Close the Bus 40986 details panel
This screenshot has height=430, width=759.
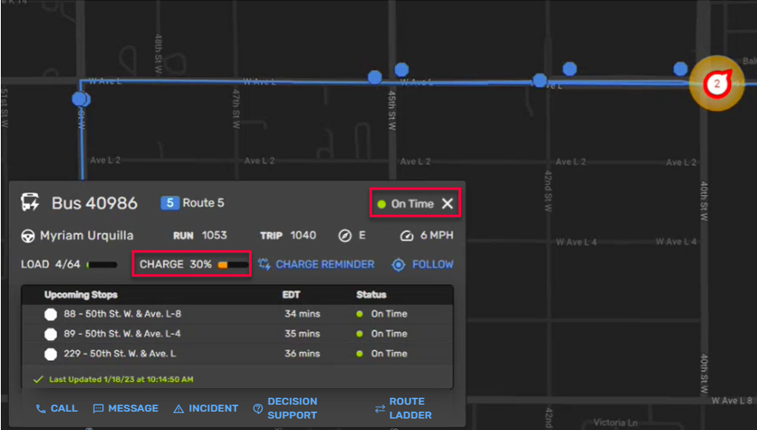(x=447, y=204)
